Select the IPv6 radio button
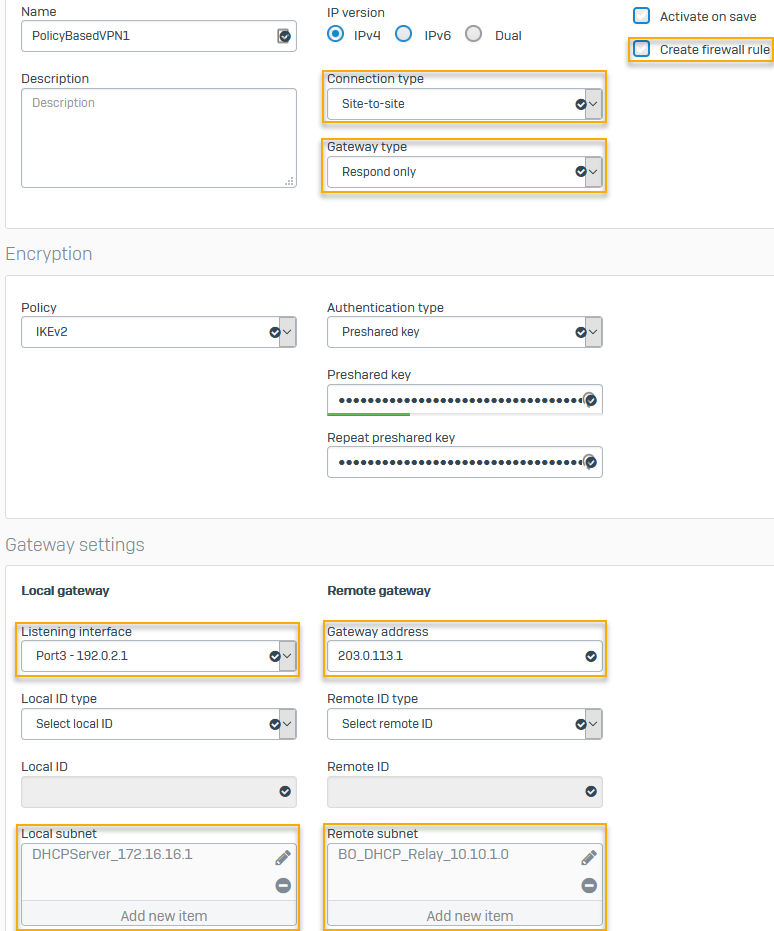Screen dimensions: 774x931 tap(404, 34)
